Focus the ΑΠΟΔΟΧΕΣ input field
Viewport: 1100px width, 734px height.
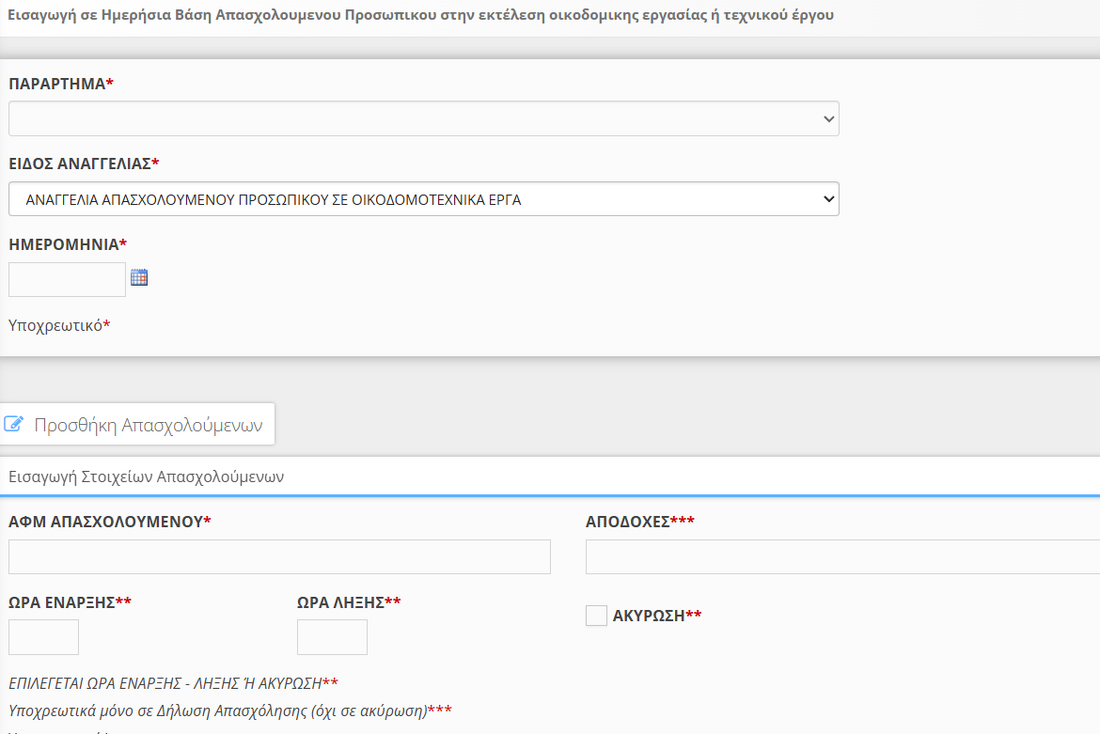coord(842,557)
